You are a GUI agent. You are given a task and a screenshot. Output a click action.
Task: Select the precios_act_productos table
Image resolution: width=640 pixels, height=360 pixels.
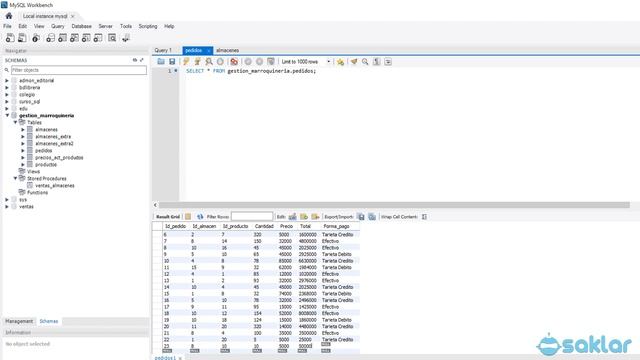click(x=59, y=158)
